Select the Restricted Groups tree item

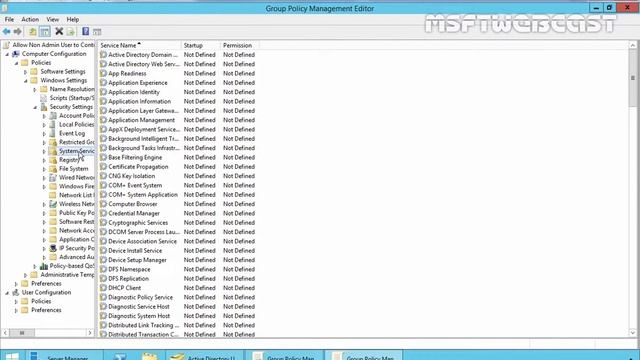(76, 142)
